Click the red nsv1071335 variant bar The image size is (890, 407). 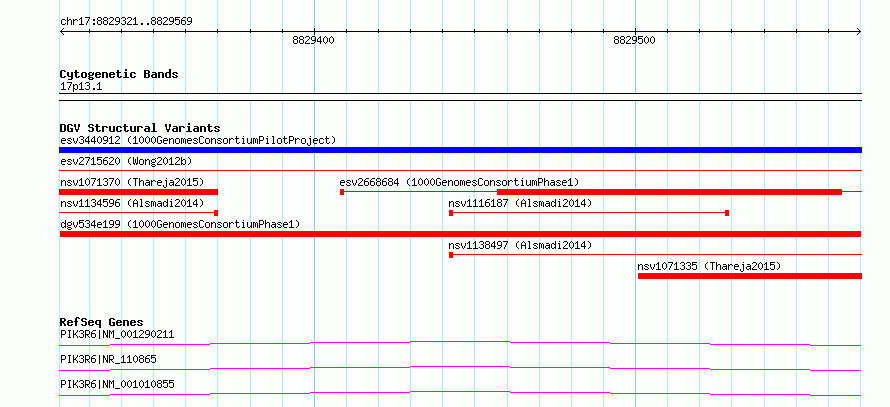click(750, 276)
